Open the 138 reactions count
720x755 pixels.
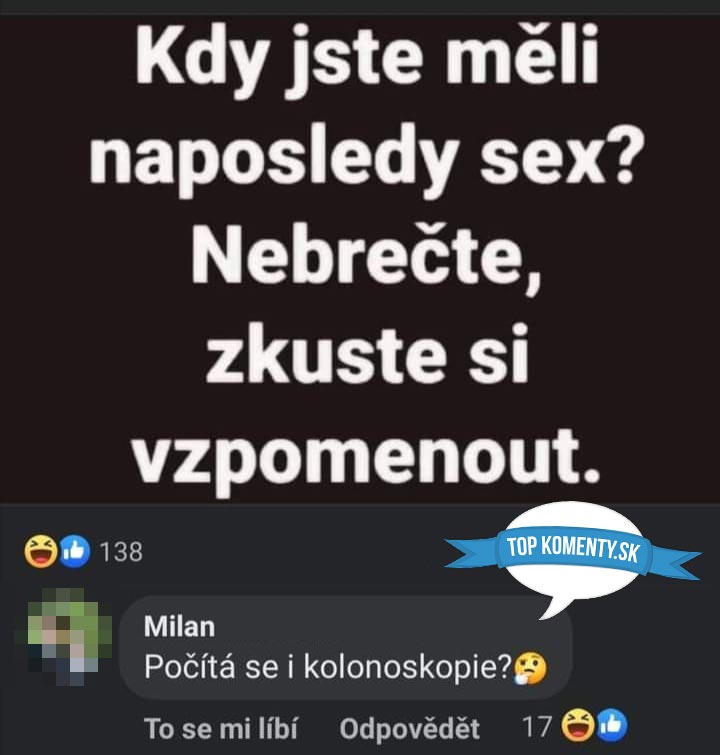121,552
